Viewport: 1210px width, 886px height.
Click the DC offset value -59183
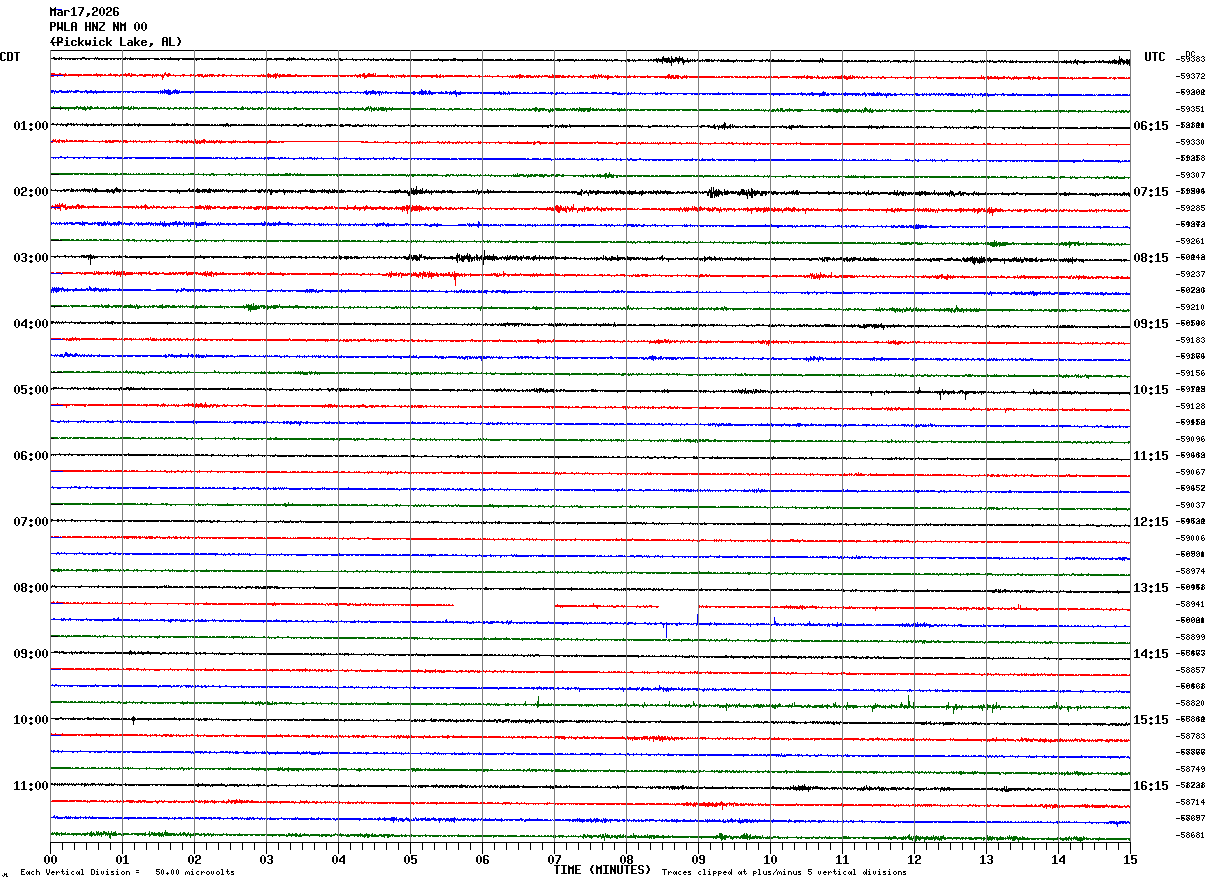click(x=1190, y=341)
